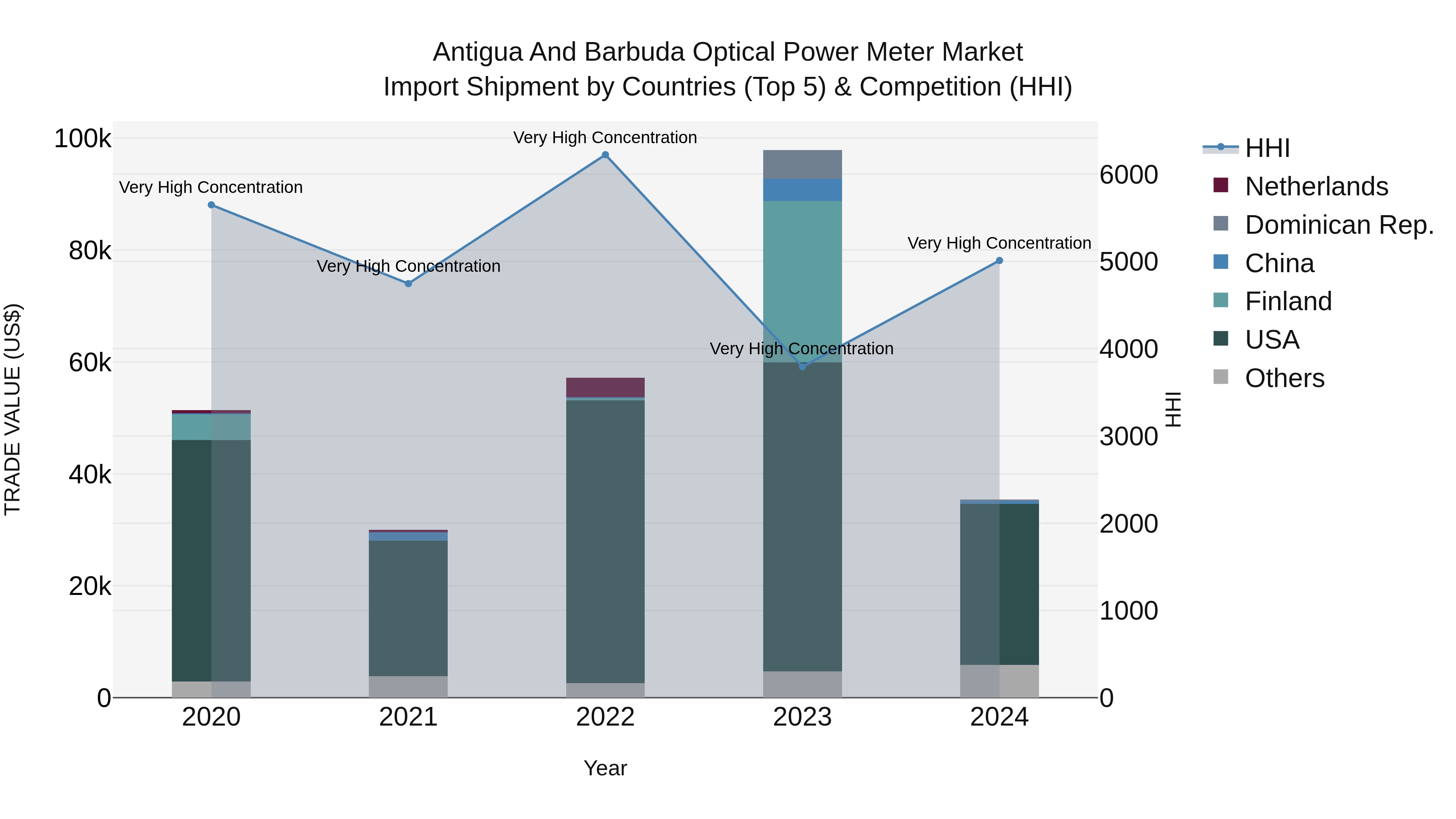Select the 2021 HHI data point
This screenshot has height=819, width=1456.
click(408, 284)
